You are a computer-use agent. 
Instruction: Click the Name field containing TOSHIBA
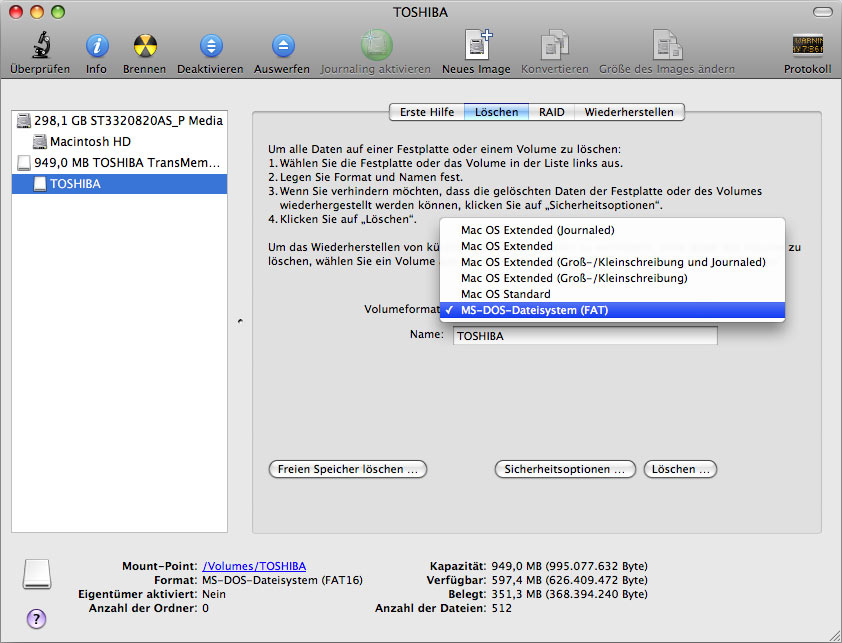585,336
